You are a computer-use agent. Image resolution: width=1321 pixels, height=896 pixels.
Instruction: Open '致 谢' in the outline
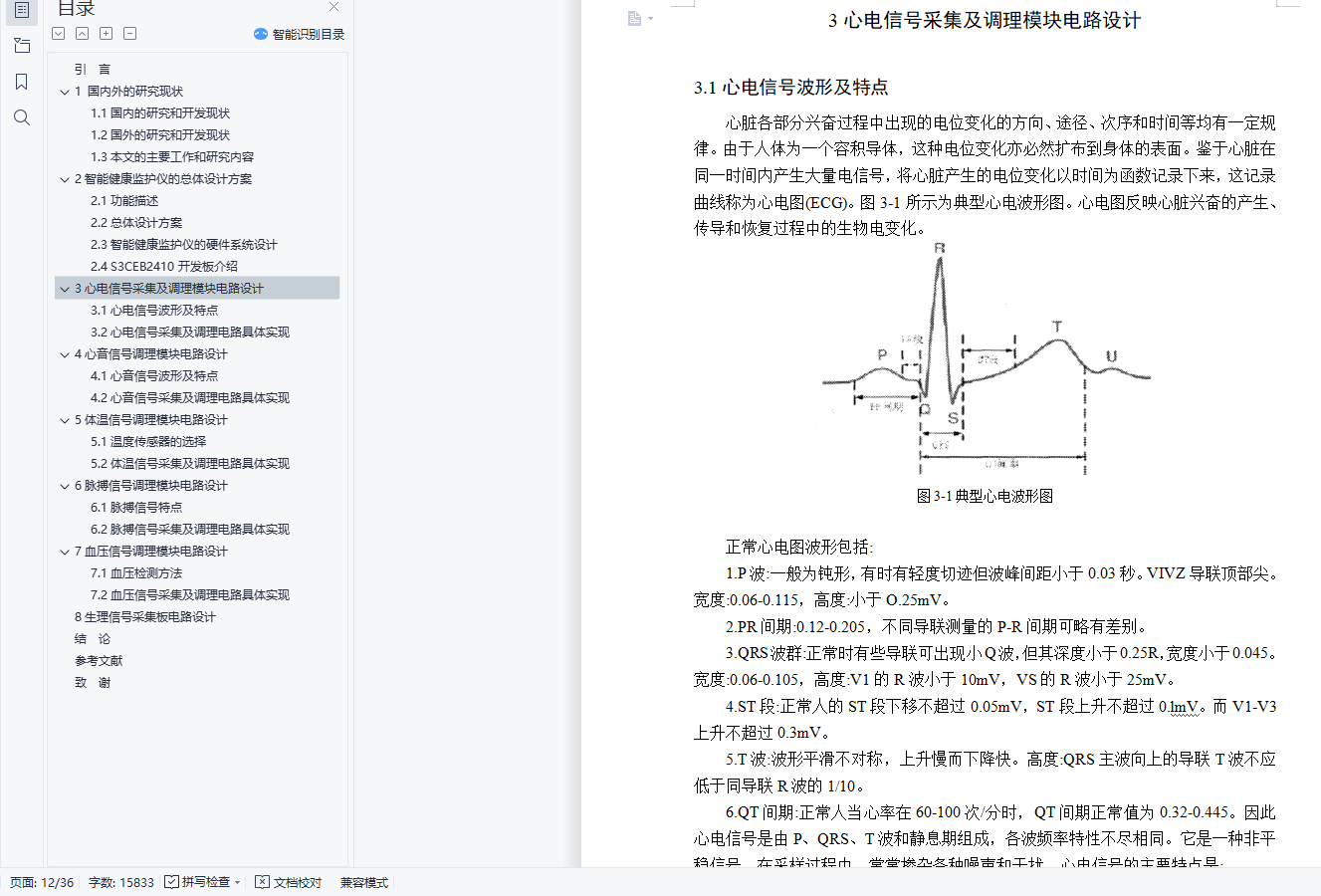tap(93, 683)
